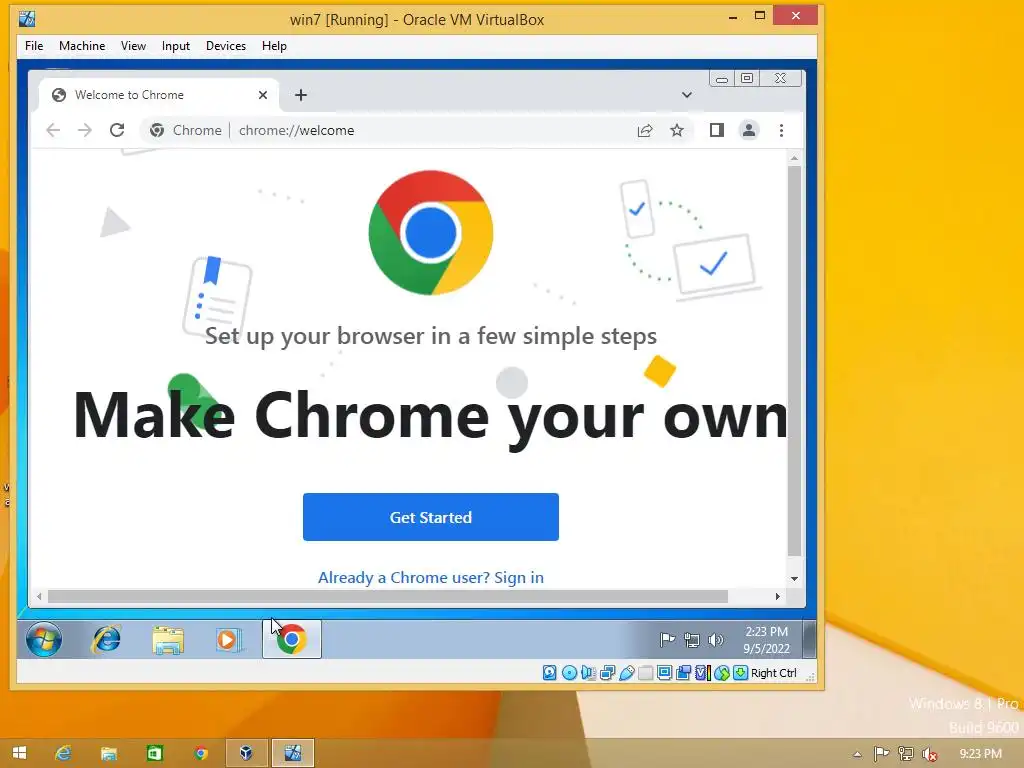Click the VirtualBox display indicator
Viewport: 1024px width, 768px height.
point(664,673)
